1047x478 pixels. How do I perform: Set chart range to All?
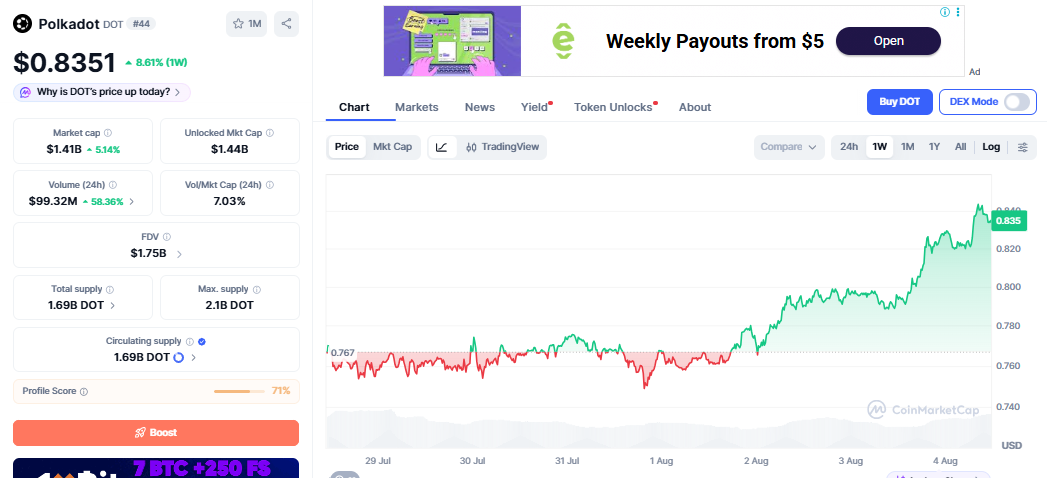coord(960,147)
